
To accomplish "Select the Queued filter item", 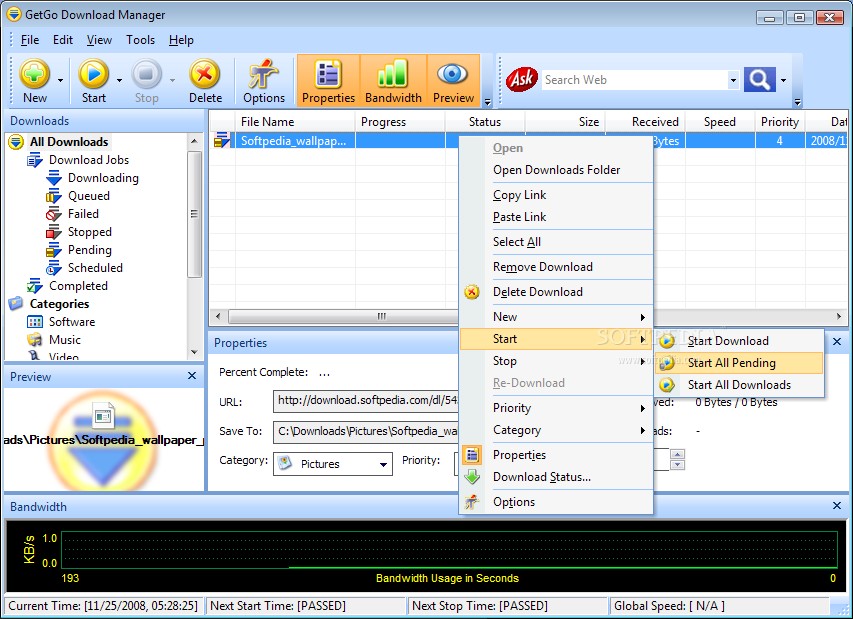I will tap(89, 196).
